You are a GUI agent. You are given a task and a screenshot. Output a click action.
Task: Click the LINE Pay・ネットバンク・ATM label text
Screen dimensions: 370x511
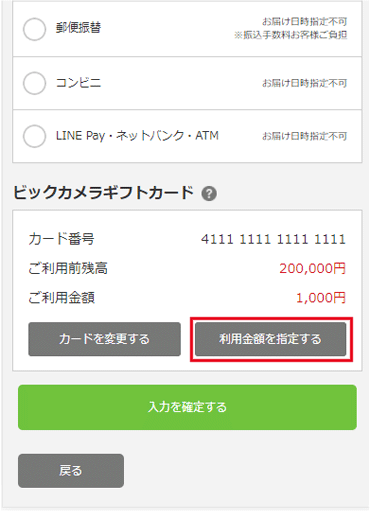click(137, 136)
